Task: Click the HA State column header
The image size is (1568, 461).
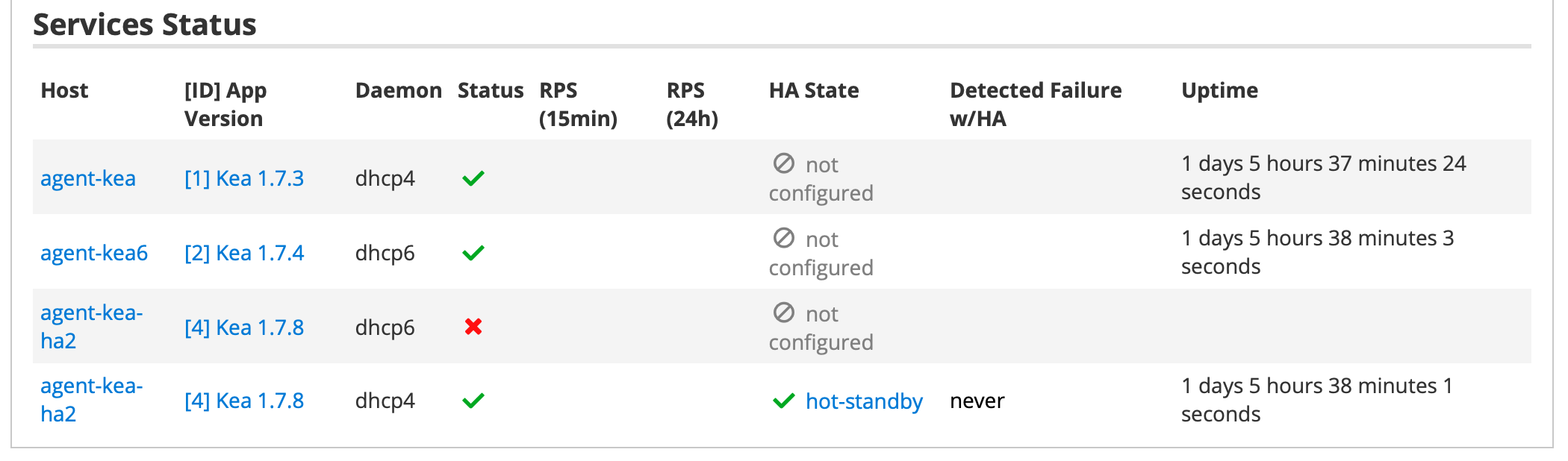Action: (x=814, y=90)
